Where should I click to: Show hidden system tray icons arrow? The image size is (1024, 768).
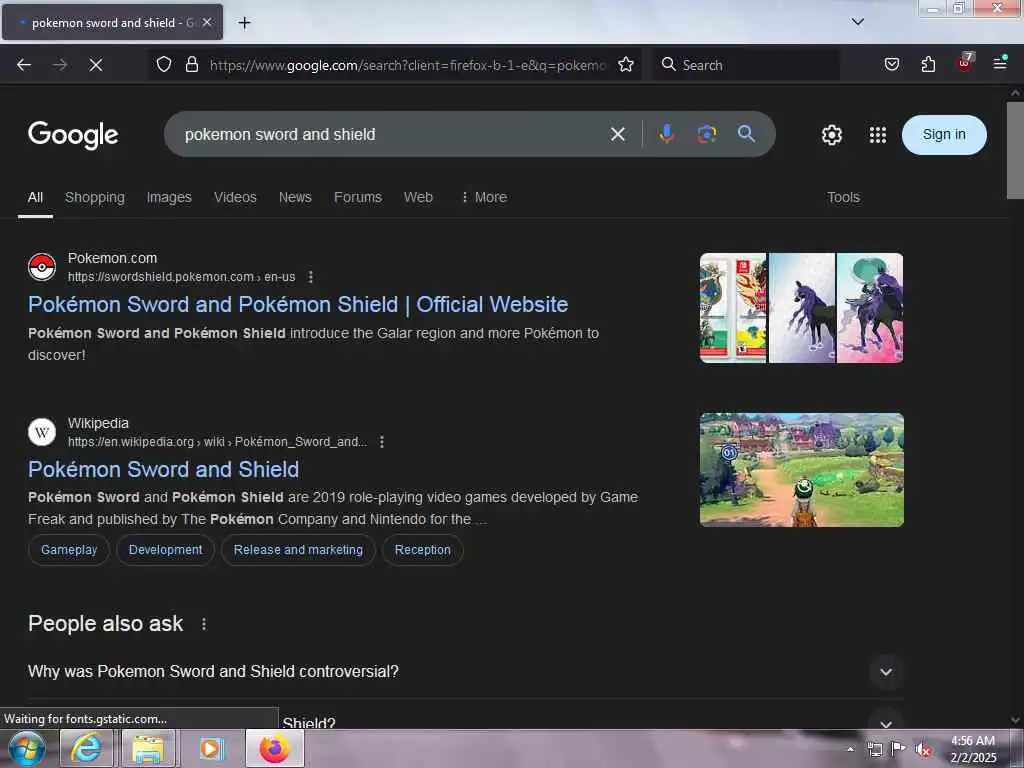850,749
